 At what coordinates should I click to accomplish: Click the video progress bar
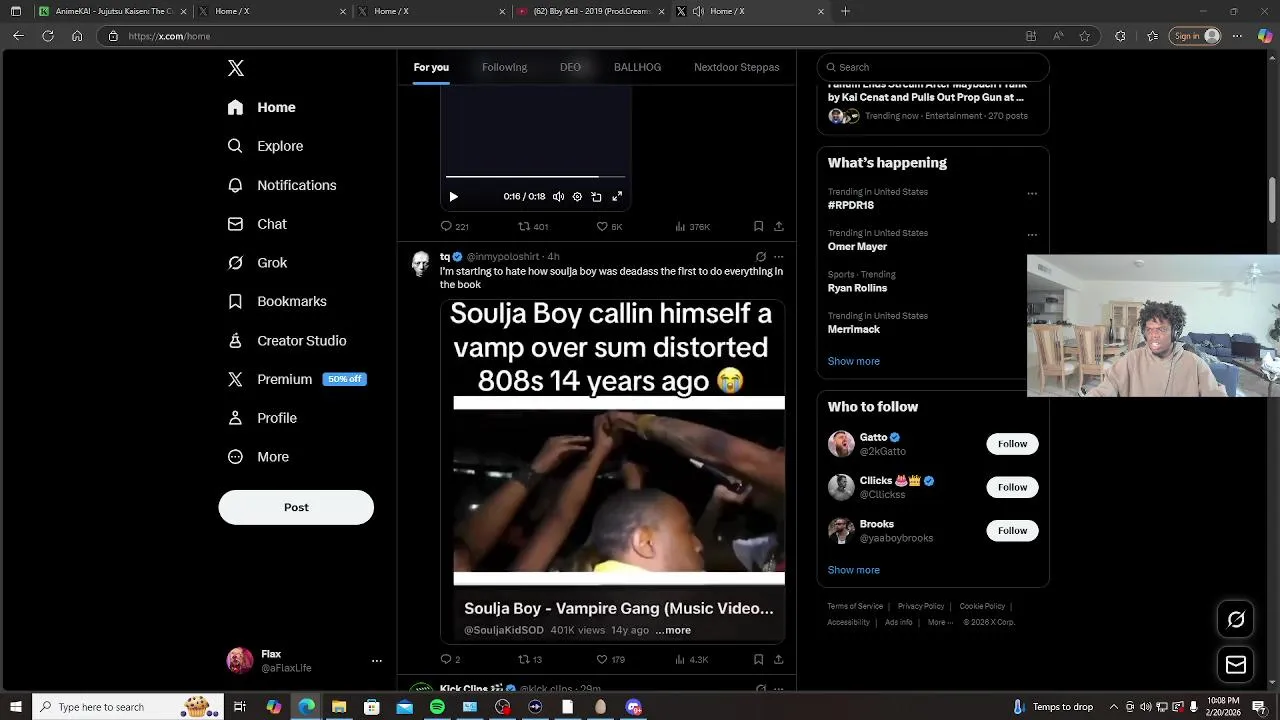click(535, 177)
